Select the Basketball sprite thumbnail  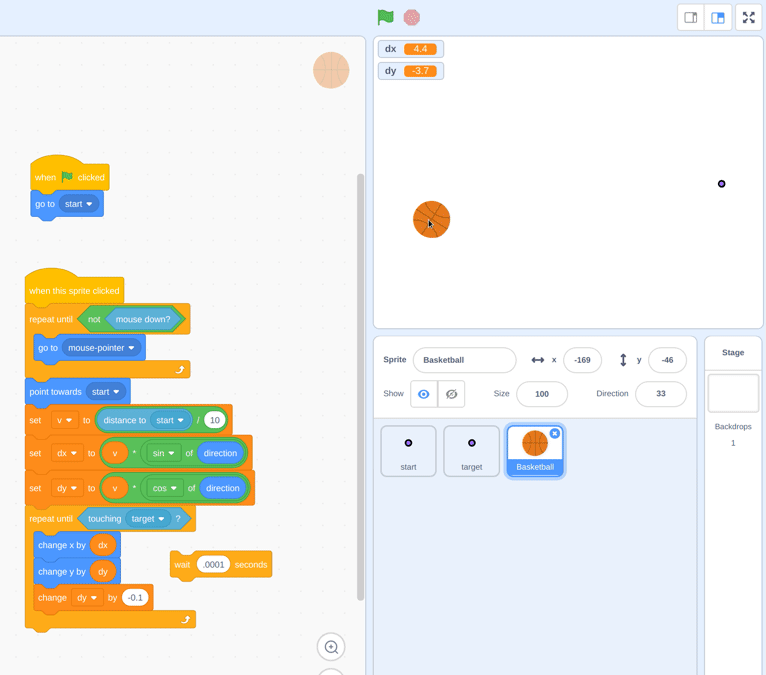[535, 451]
